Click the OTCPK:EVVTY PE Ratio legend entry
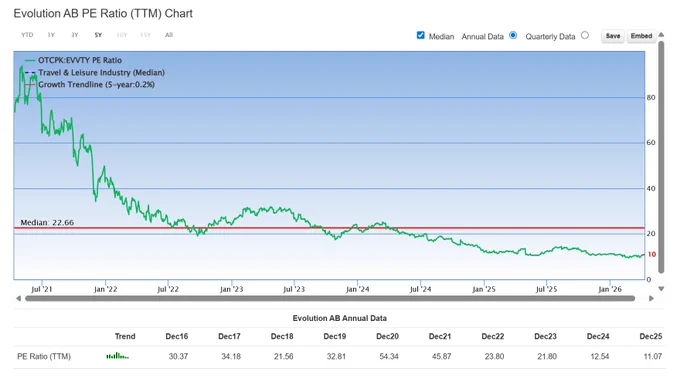 (73, 60)
